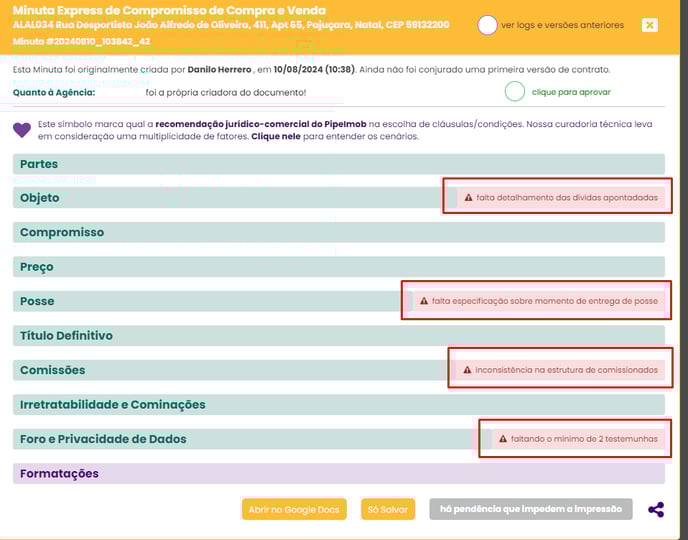Image resolution: width=688 pixels, height=540 pixels.
Task: Click the creation date '10/08/2024 (10:38)'
Action: pos(314,70)
